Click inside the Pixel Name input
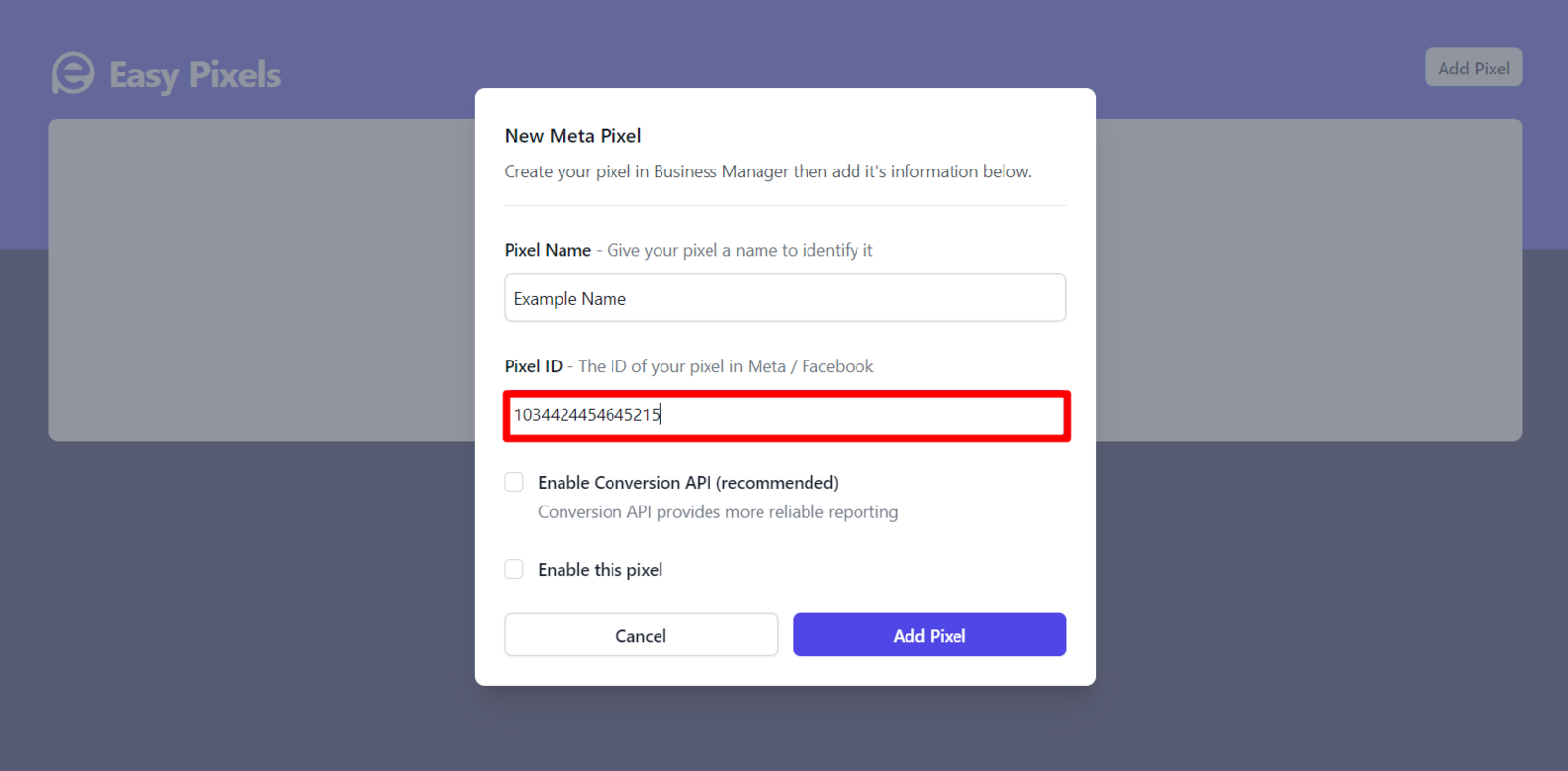Image resolution: width=1568 pixels, height=771 pixels. pos(784,298)
